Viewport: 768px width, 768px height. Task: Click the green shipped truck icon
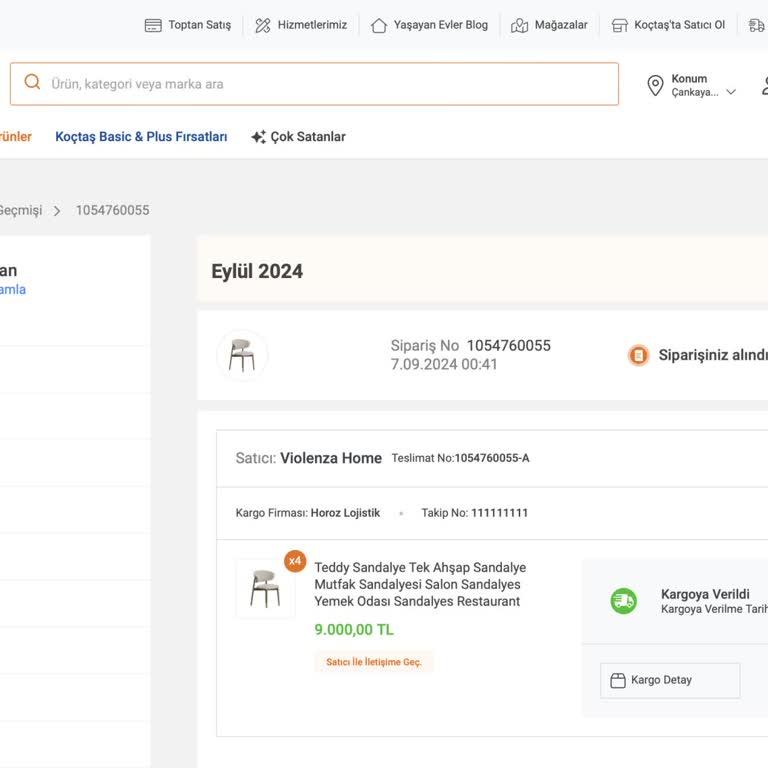pyautogui.click(x=624, y=601)
